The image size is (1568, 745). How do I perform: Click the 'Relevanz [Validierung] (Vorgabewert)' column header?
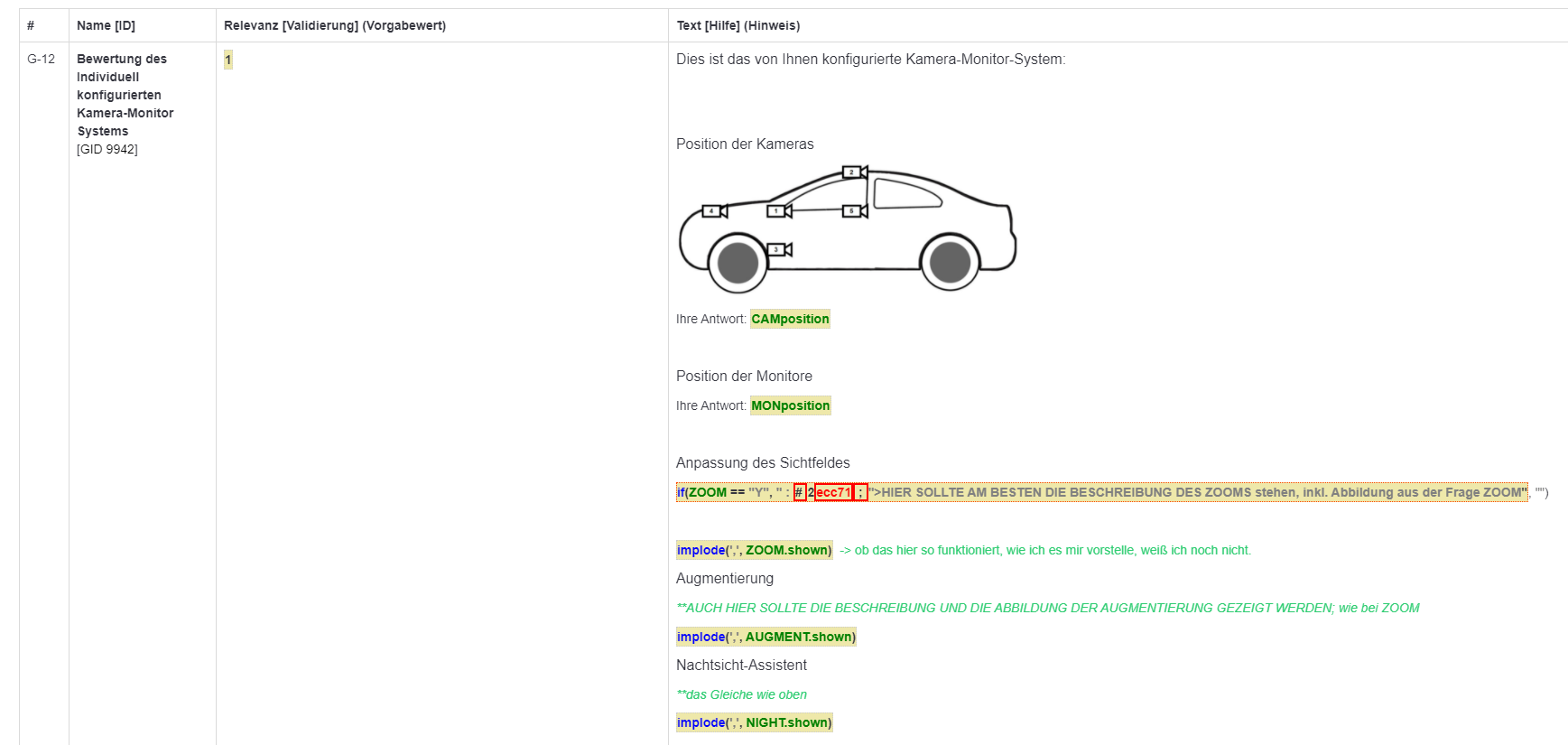click(335, 25)
